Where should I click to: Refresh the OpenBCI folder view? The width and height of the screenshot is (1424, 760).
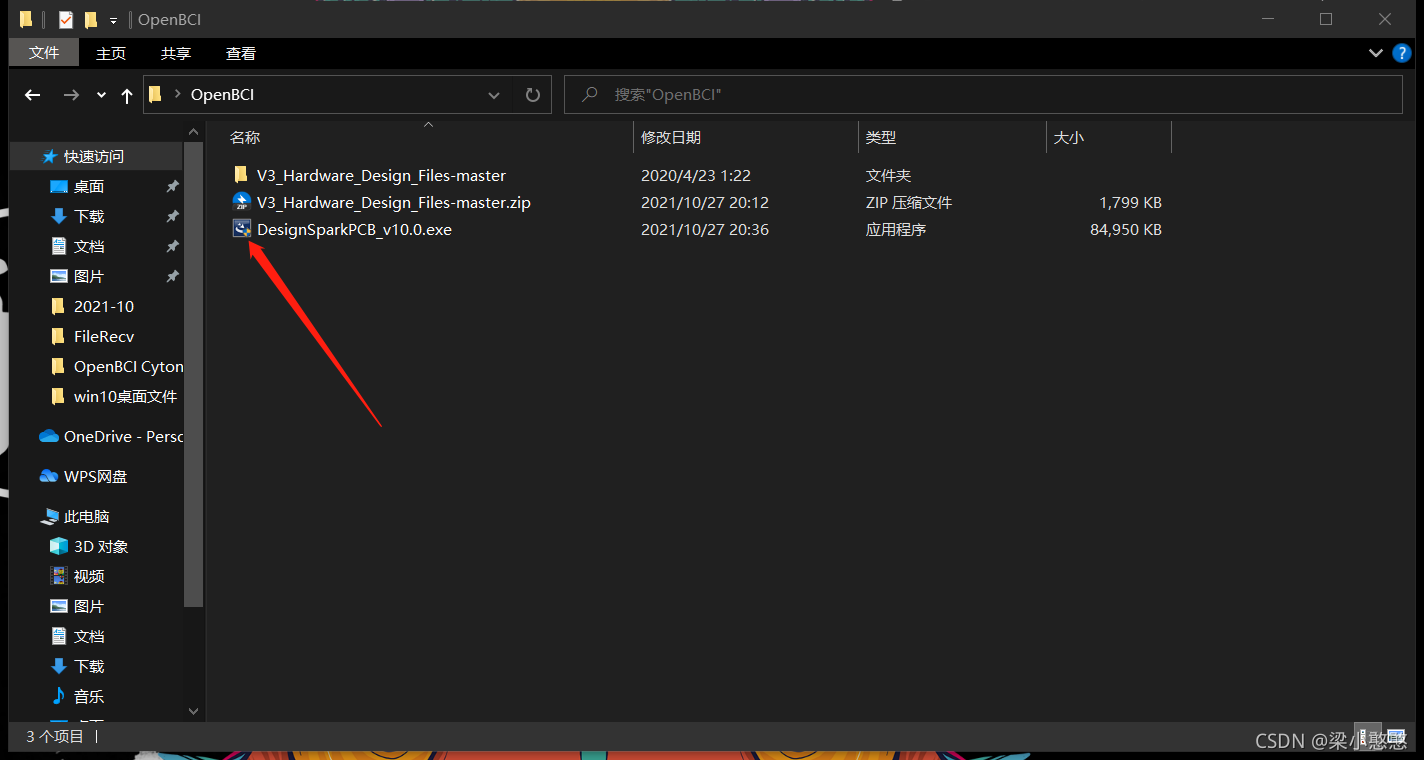click(x=533, y=95)
